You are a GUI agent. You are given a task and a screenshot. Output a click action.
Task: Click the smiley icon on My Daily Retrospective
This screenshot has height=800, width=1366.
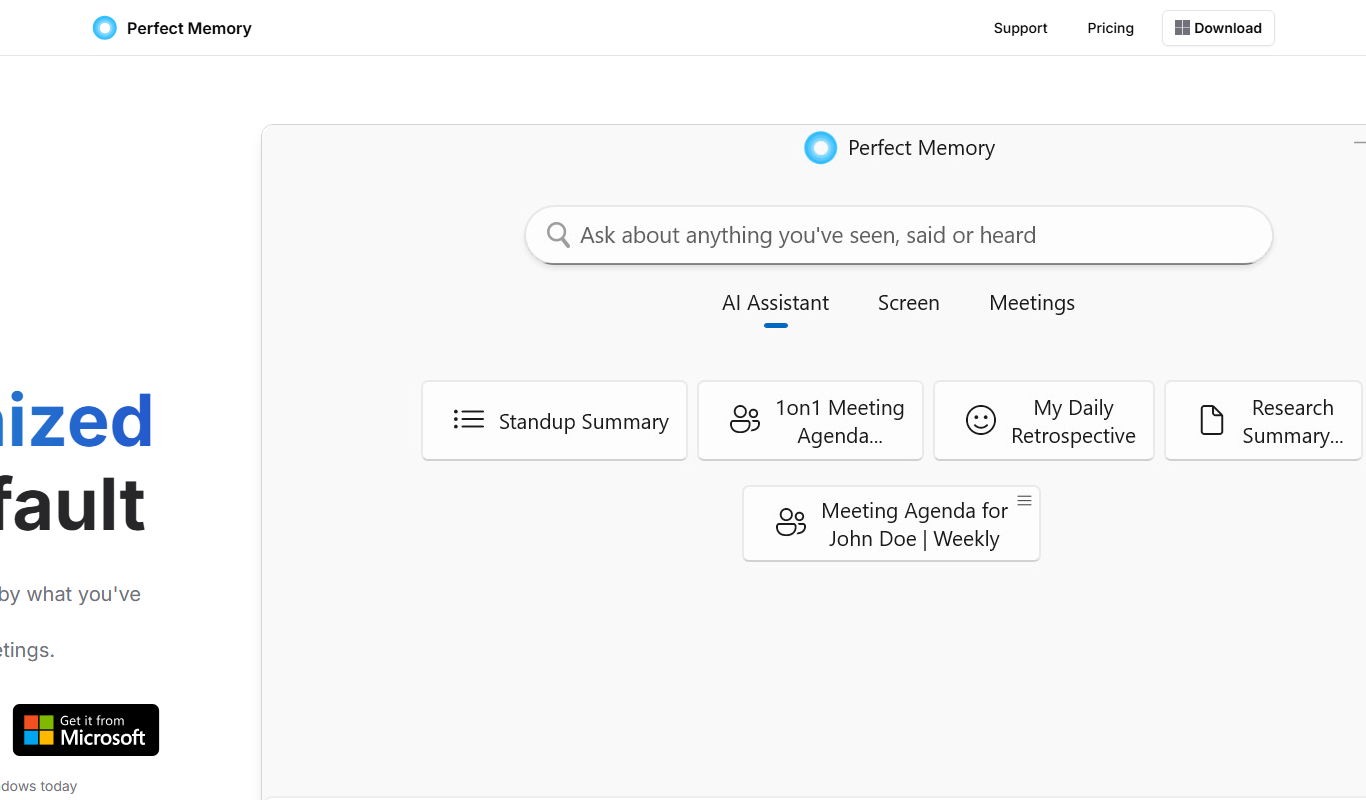[980, 420]
